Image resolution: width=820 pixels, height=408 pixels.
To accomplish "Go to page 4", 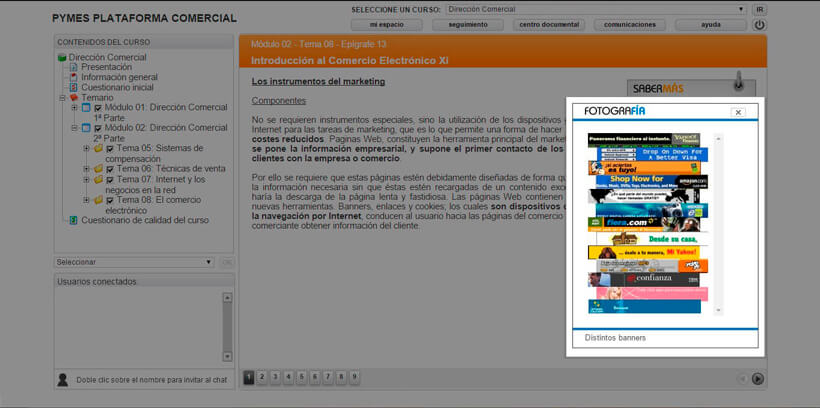I will tap(288, 378).
